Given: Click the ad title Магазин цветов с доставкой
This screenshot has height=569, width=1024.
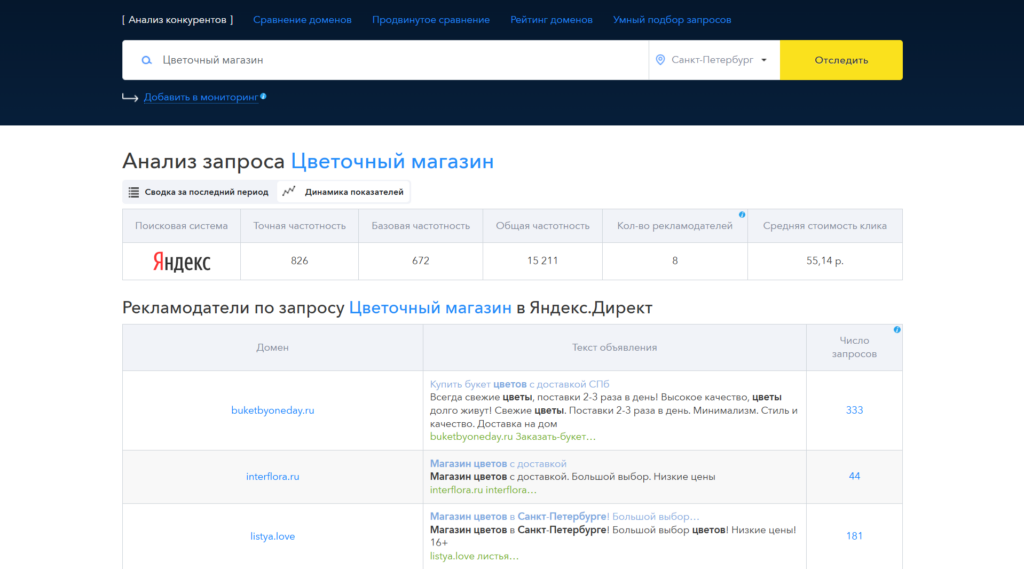Looking at the screenshot, I should pos(498,464).
